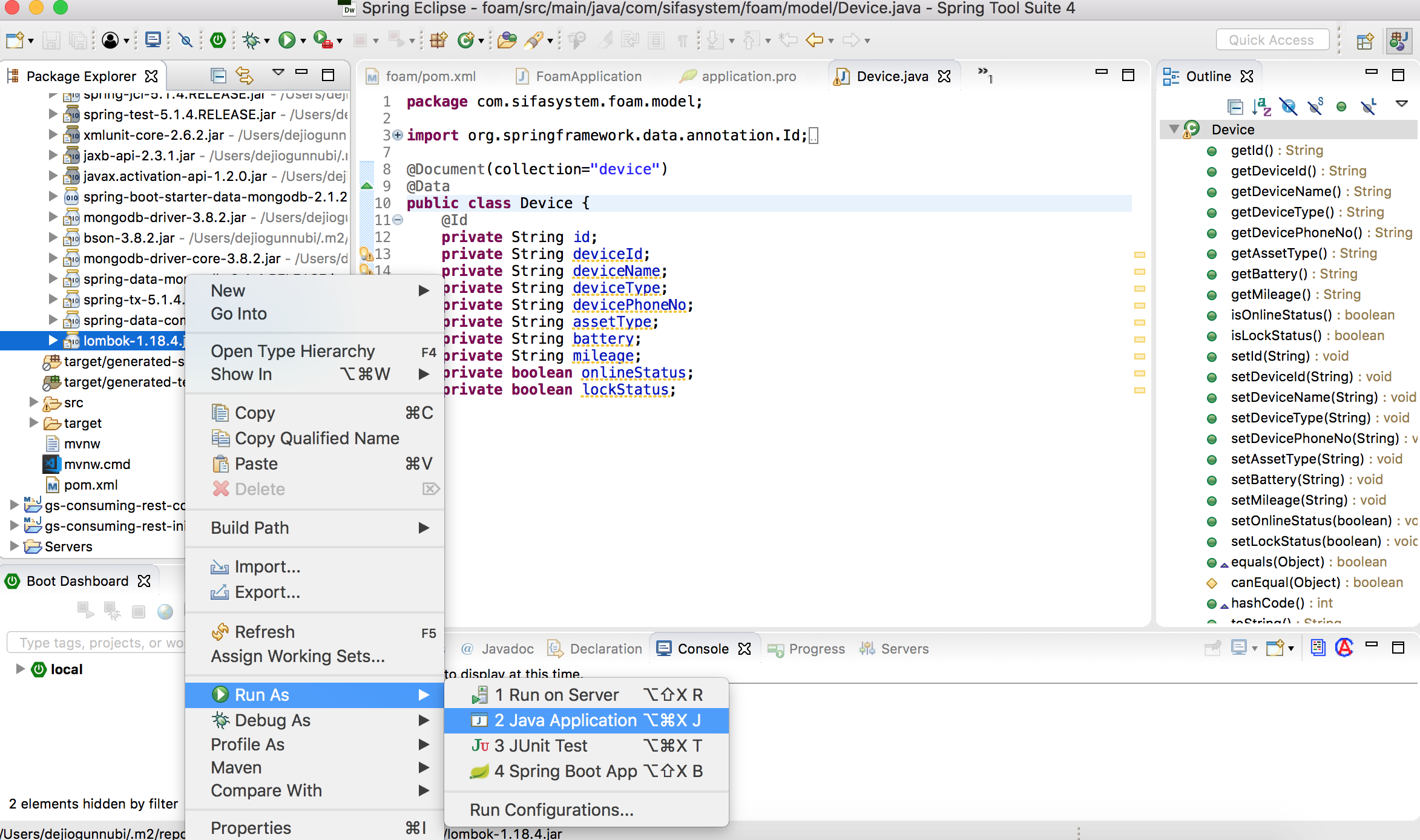
Task: Expand the local node in Boot Dashboard
Action: 20,669
